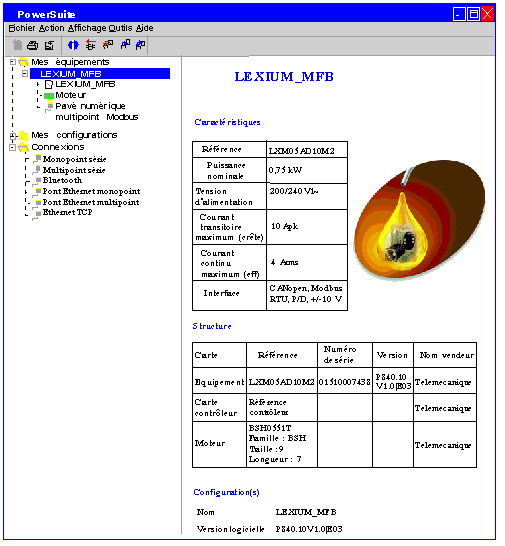Click the Configuration(s) section heading

click(x=226, y=492)
